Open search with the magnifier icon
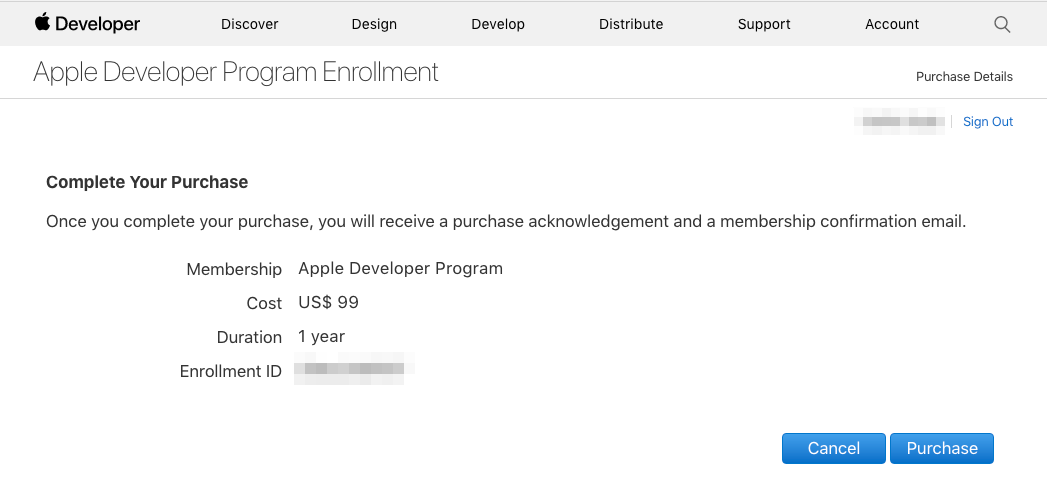Viewport: 1047px width, 485px height. click(1002, 24)
